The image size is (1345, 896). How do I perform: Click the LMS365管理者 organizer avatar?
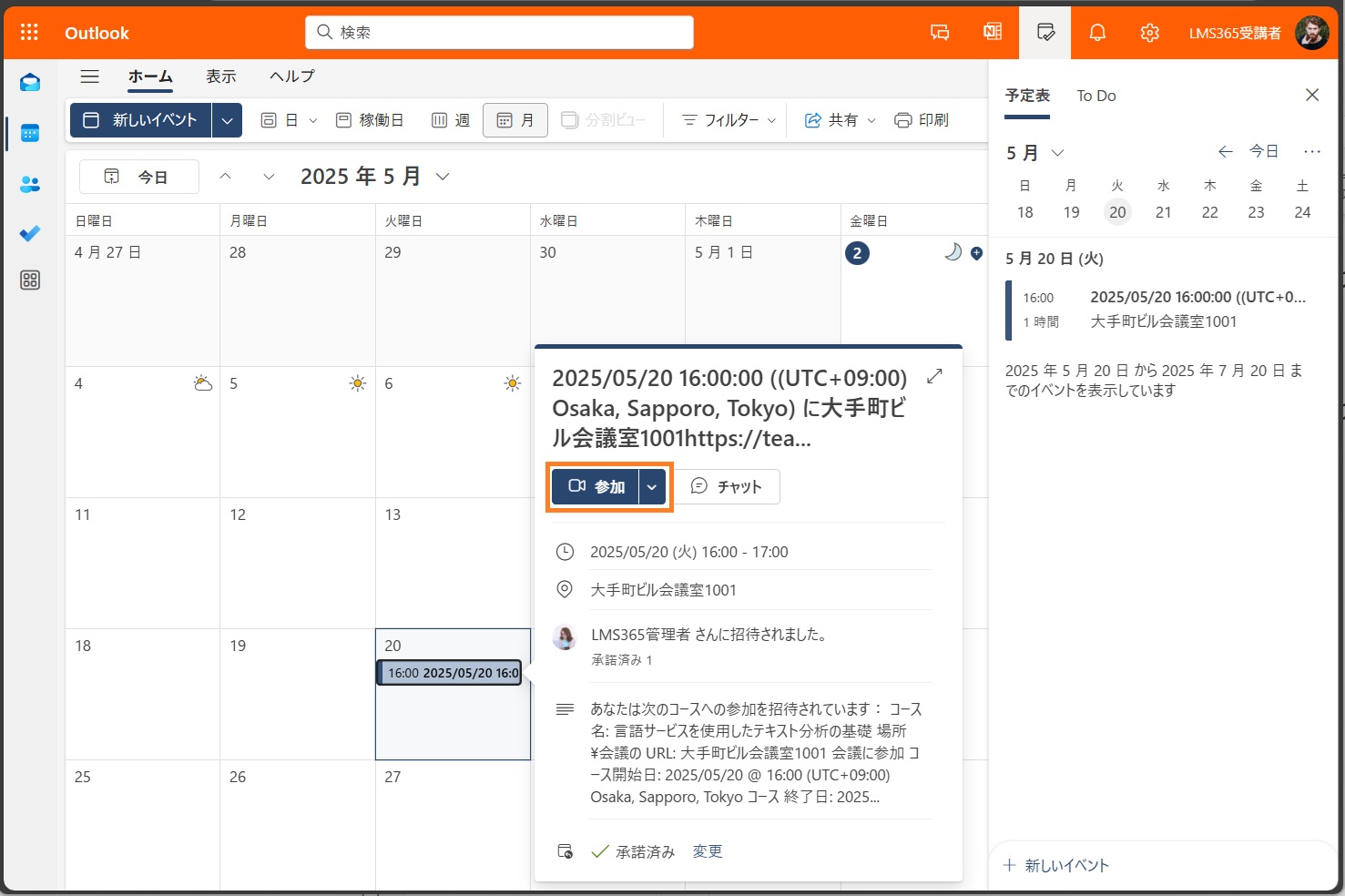[565, 637]
